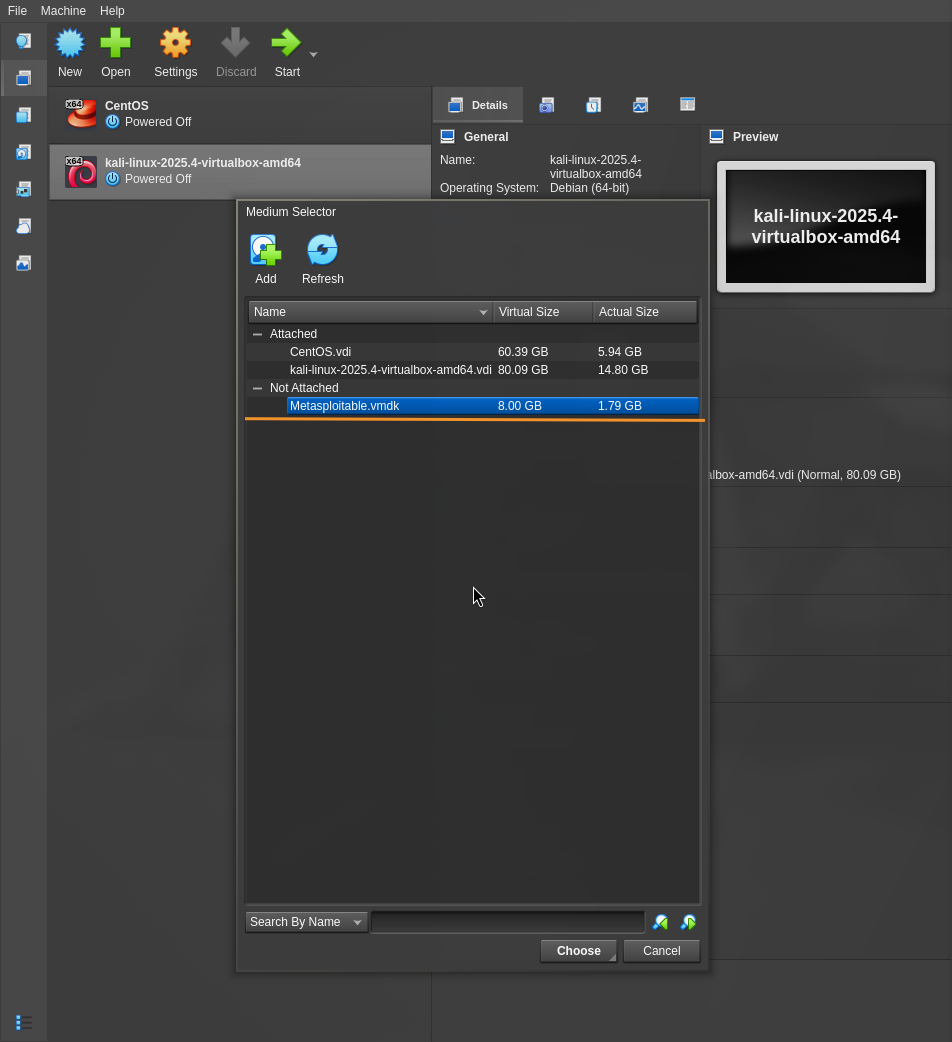Sort media list by Actual Size column

[645, 312]
